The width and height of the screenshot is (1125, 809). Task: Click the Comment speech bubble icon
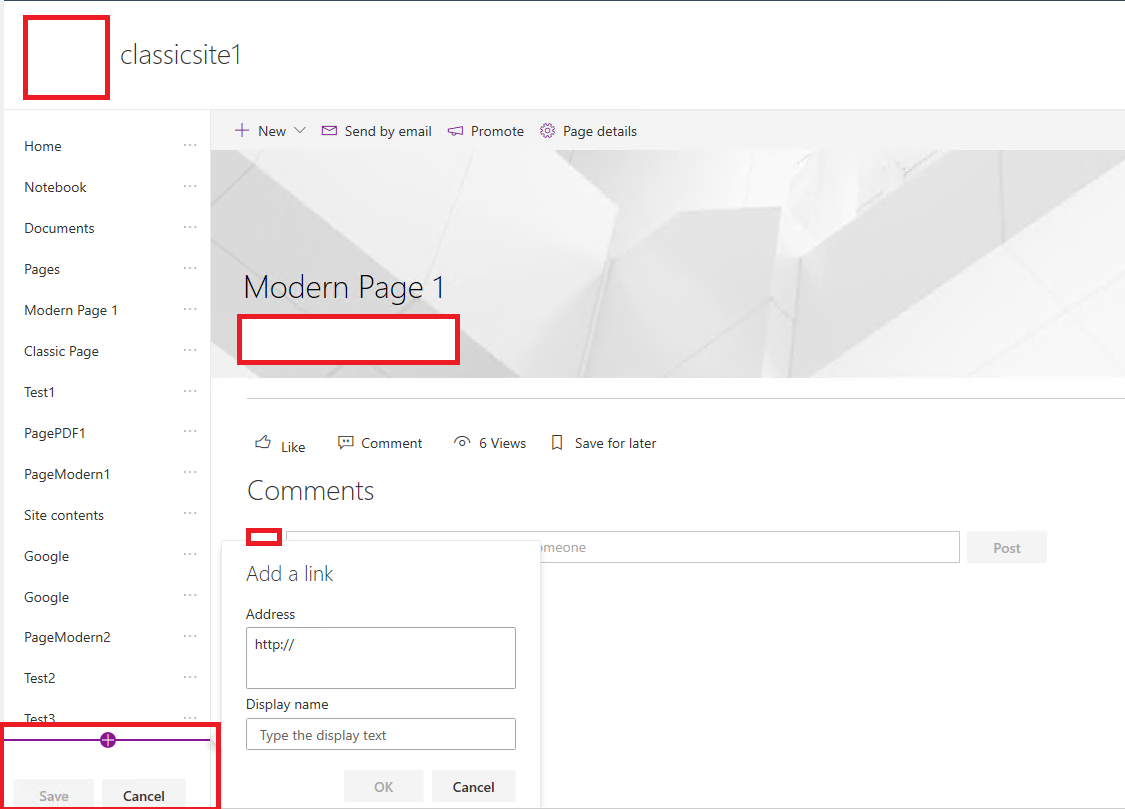[346, 443]
